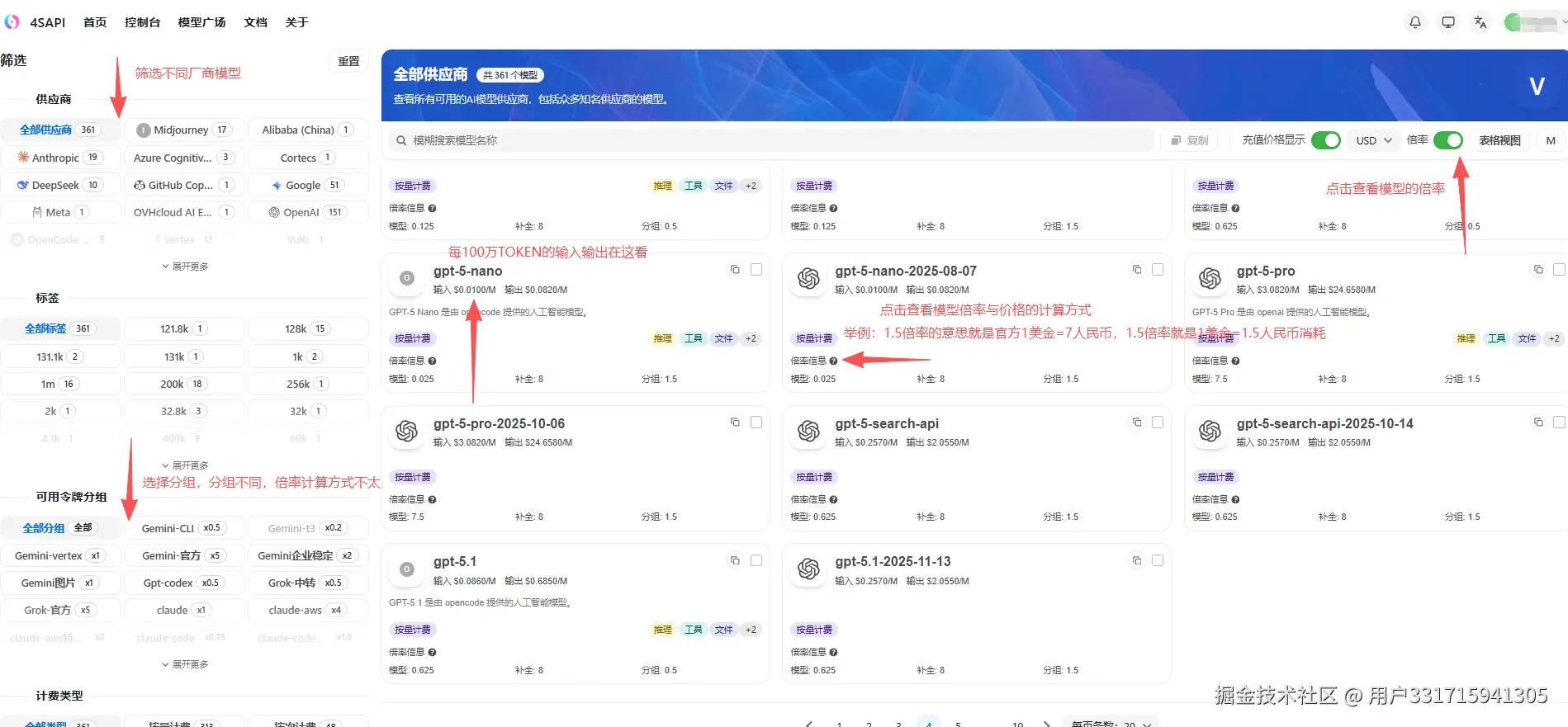Expand 展开更多 under 可用令牌分组

185,664
